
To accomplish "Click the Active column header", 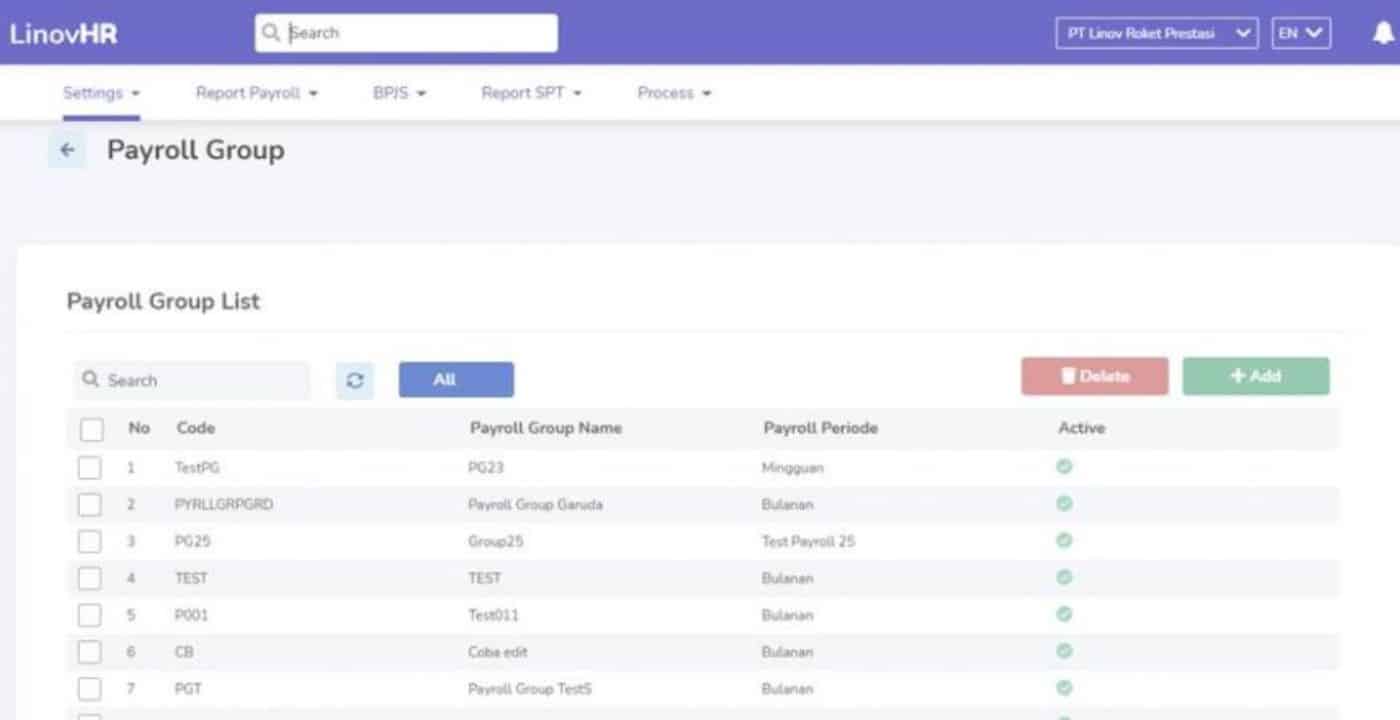I will point(1082,428).
